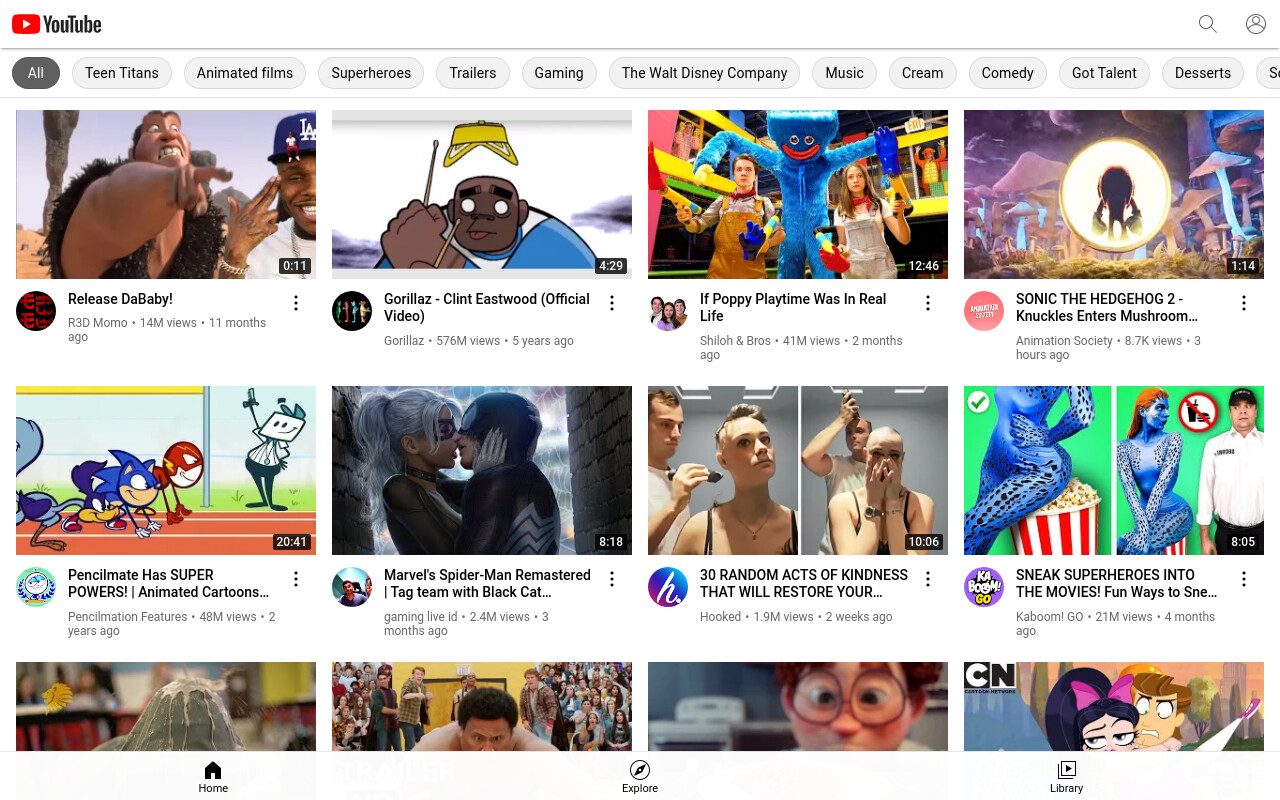Go to Home in bottom bar
Image resolution: width=1280 pixels, height=800 pixels.
[x=213, y=776]
